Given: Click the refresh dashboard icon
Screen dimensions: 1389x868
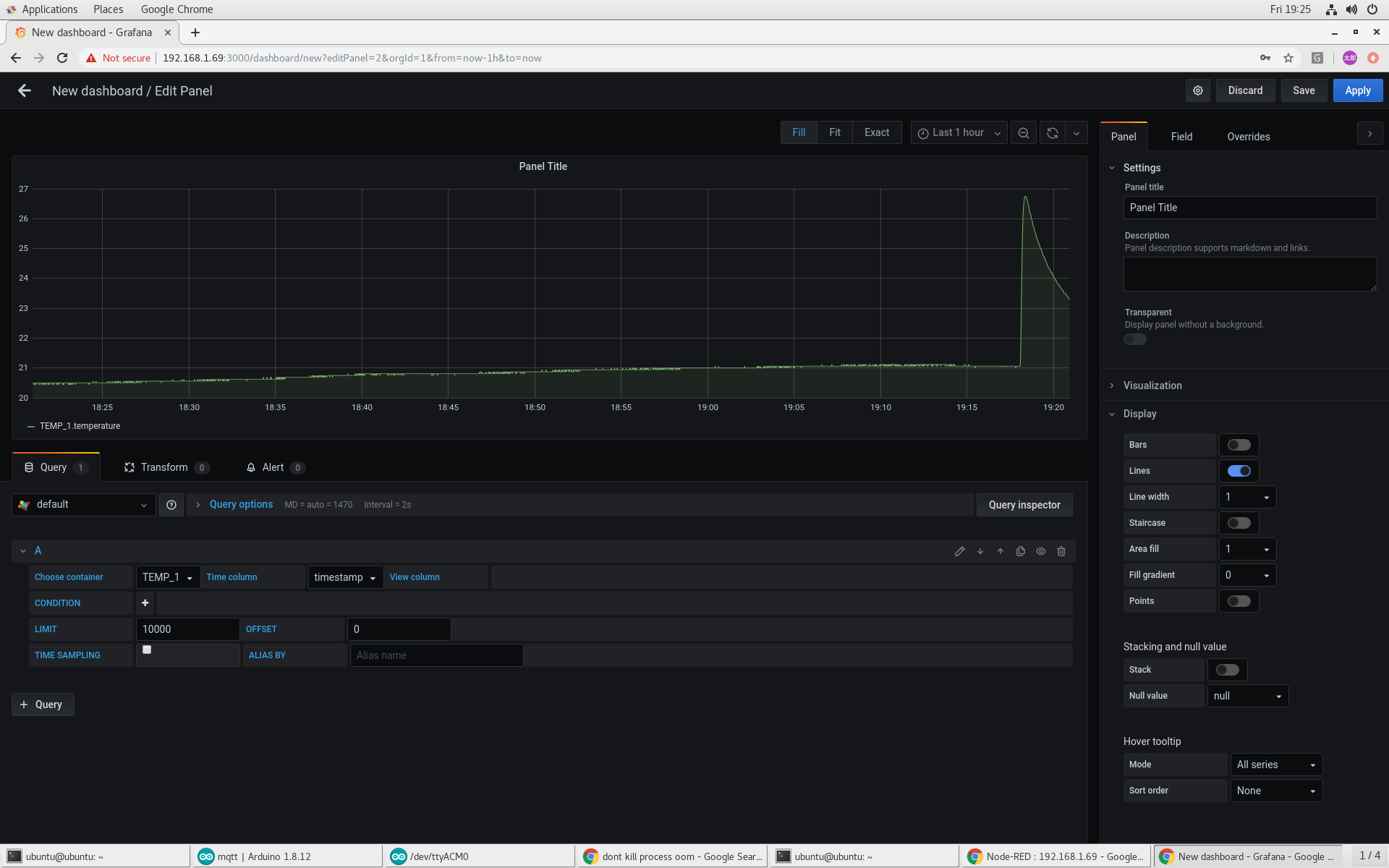Looking at the screenshot, I should point(1053,133).
